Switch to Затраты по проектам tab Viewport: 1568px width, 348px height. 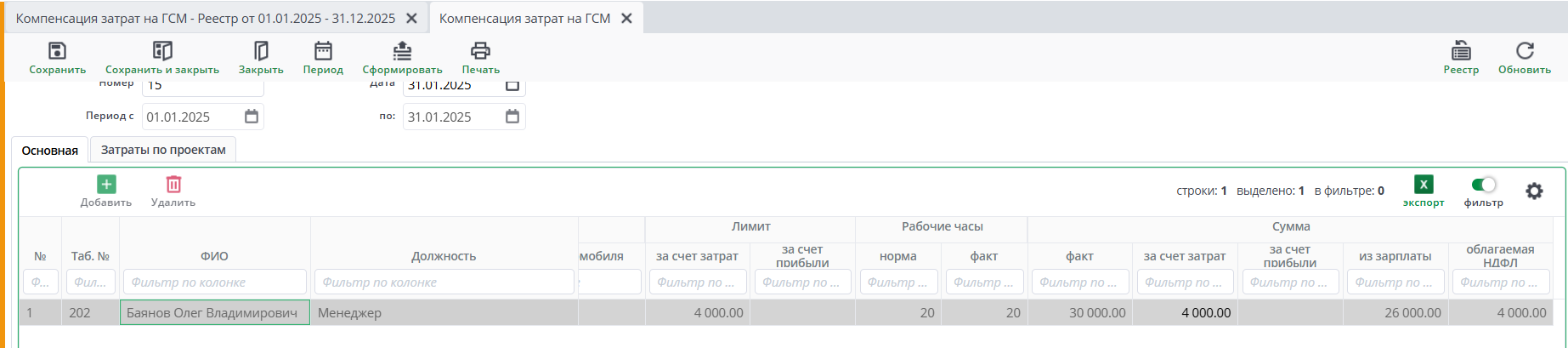click(x=163, y=150)
